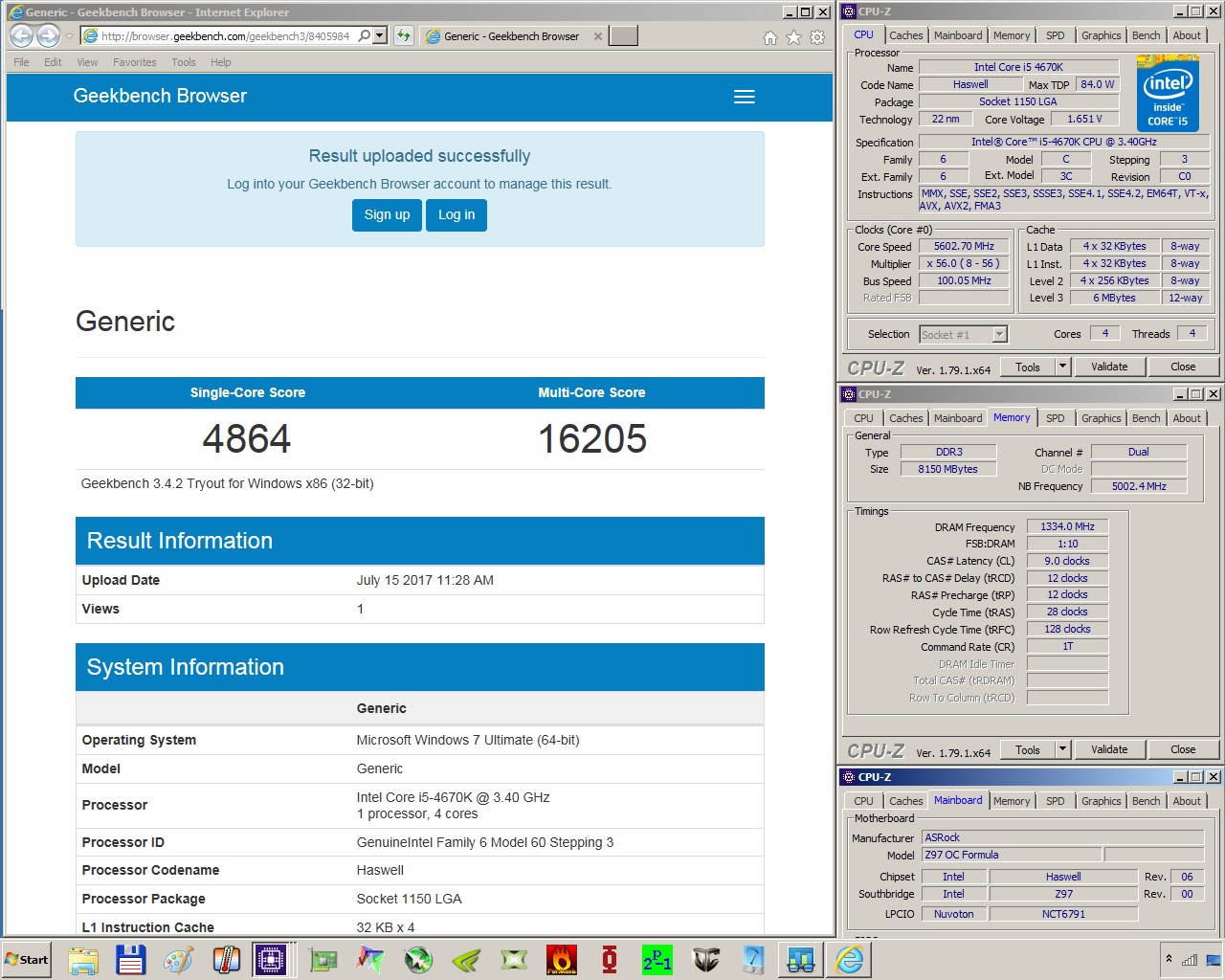
Task: Click the CPU-Z chip icon in the taskbar
Action: point(271,960)
